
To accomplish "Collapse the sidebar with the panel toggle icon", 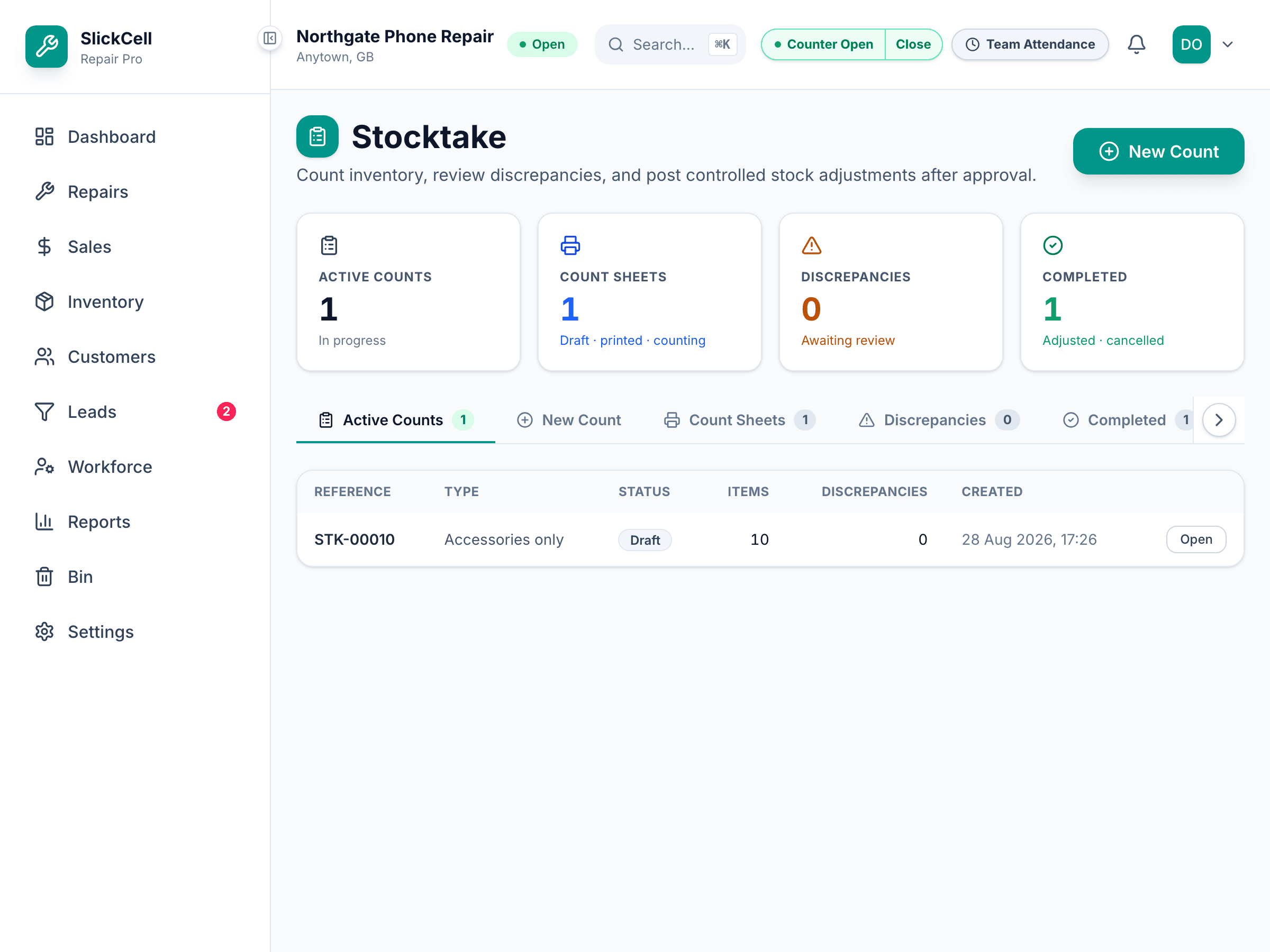I will (270, 39).
